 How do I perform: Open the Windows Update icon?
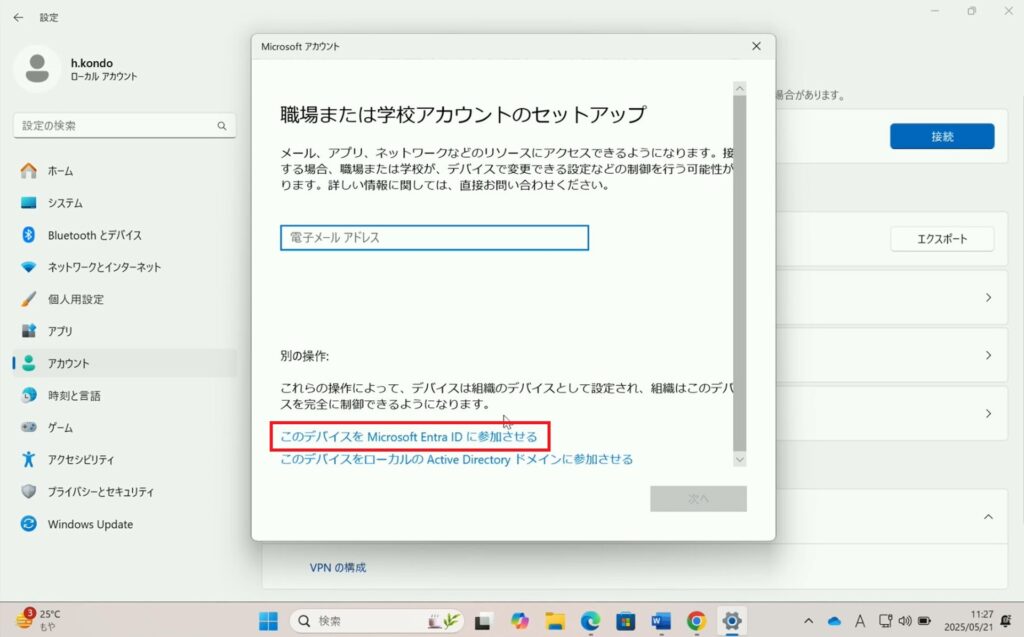point(29,524)
